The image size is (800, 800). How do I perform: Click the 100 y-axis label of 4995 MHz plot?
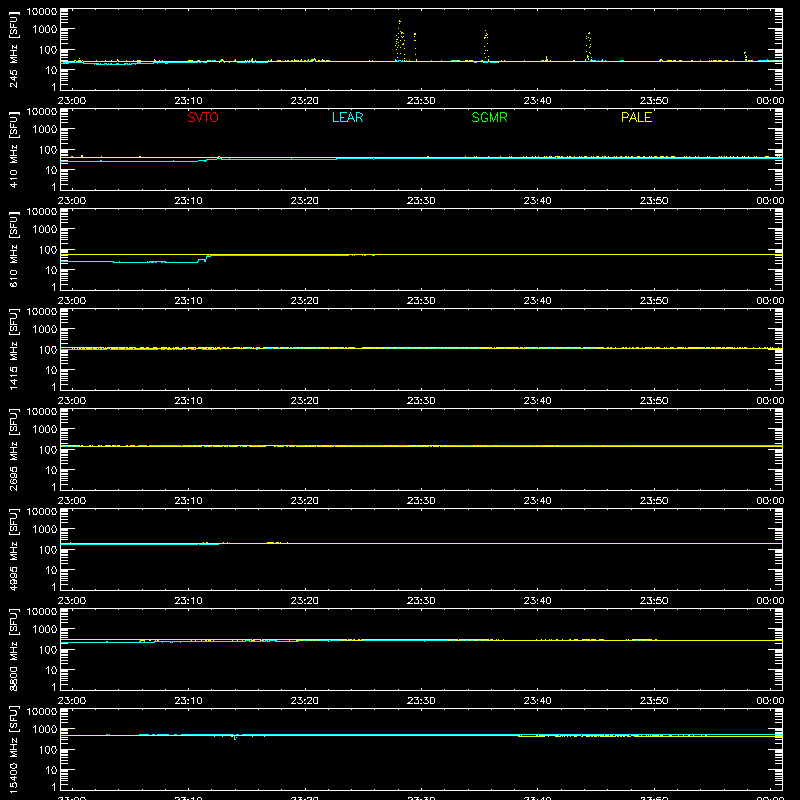point(47,550)
